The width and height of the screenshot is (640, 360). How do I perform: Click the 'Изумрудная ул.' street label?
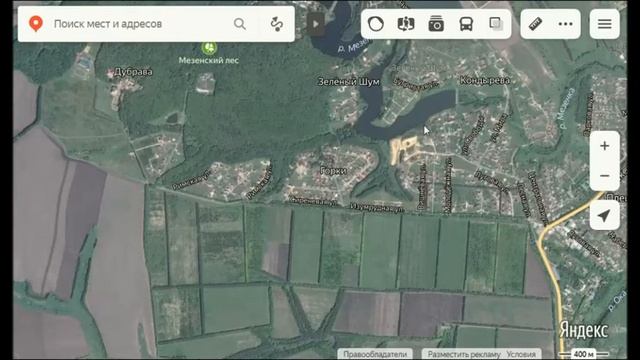[377, 208]
